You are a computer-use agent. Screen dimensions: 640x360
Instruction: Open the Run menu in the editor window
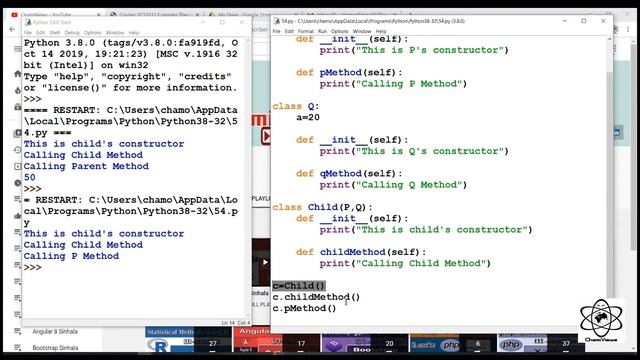click(x=322, y=31)
